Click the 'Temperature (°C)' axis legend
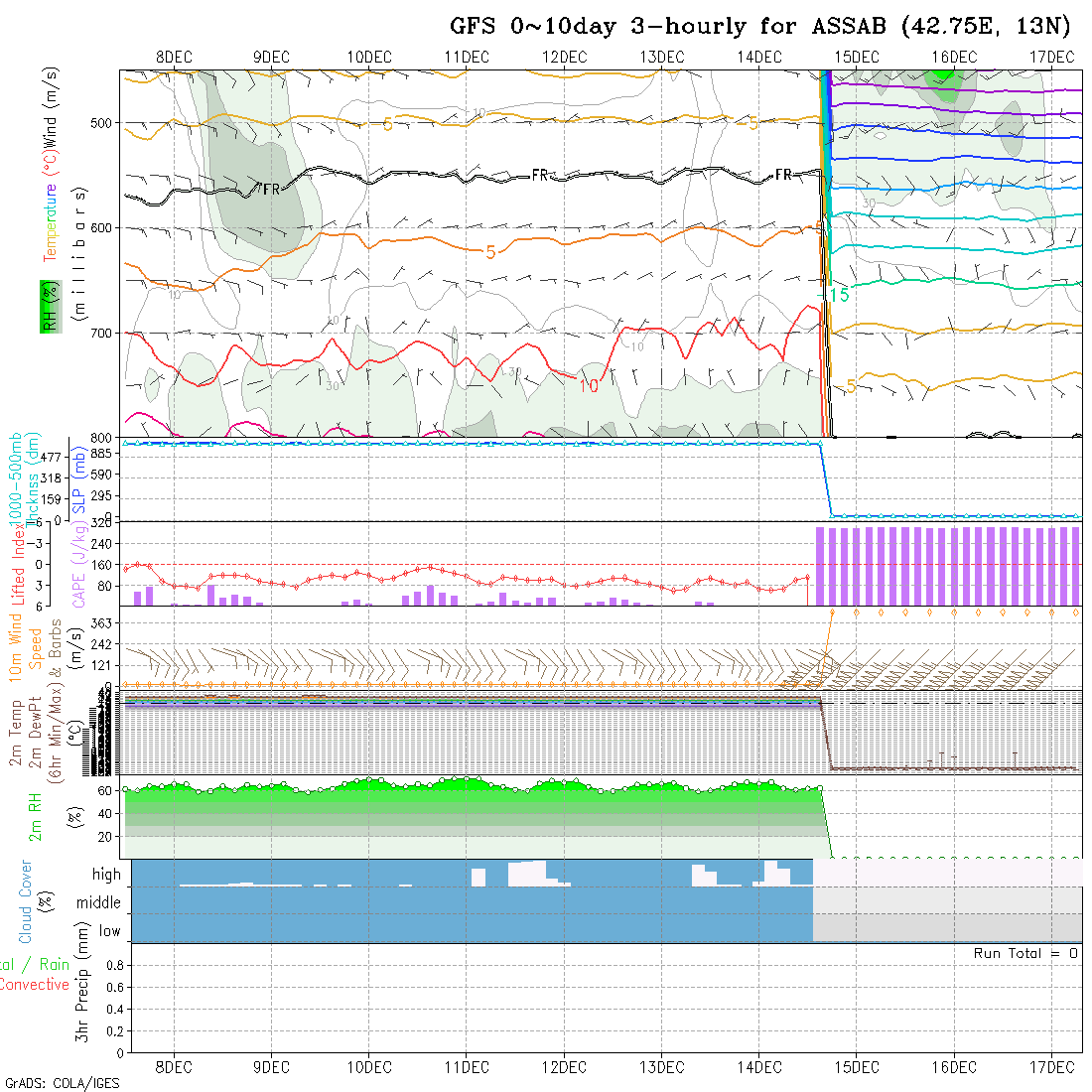 pos(51,206)
